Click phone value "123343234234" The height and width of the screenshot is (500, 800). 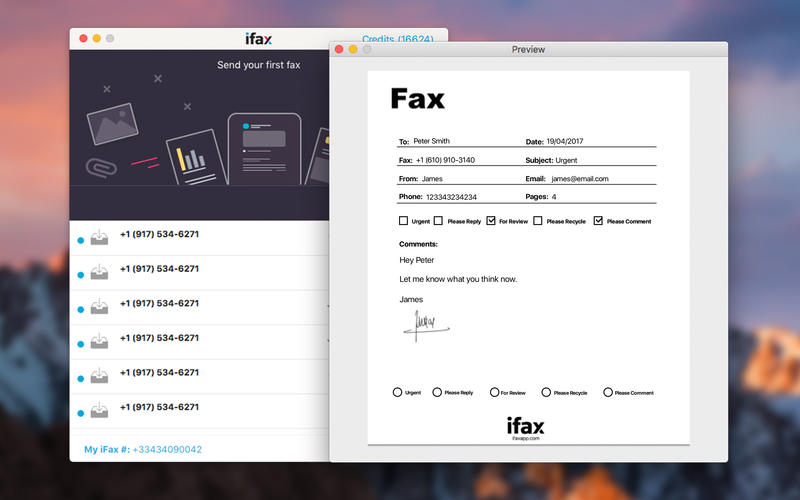(x=452, y=197)
